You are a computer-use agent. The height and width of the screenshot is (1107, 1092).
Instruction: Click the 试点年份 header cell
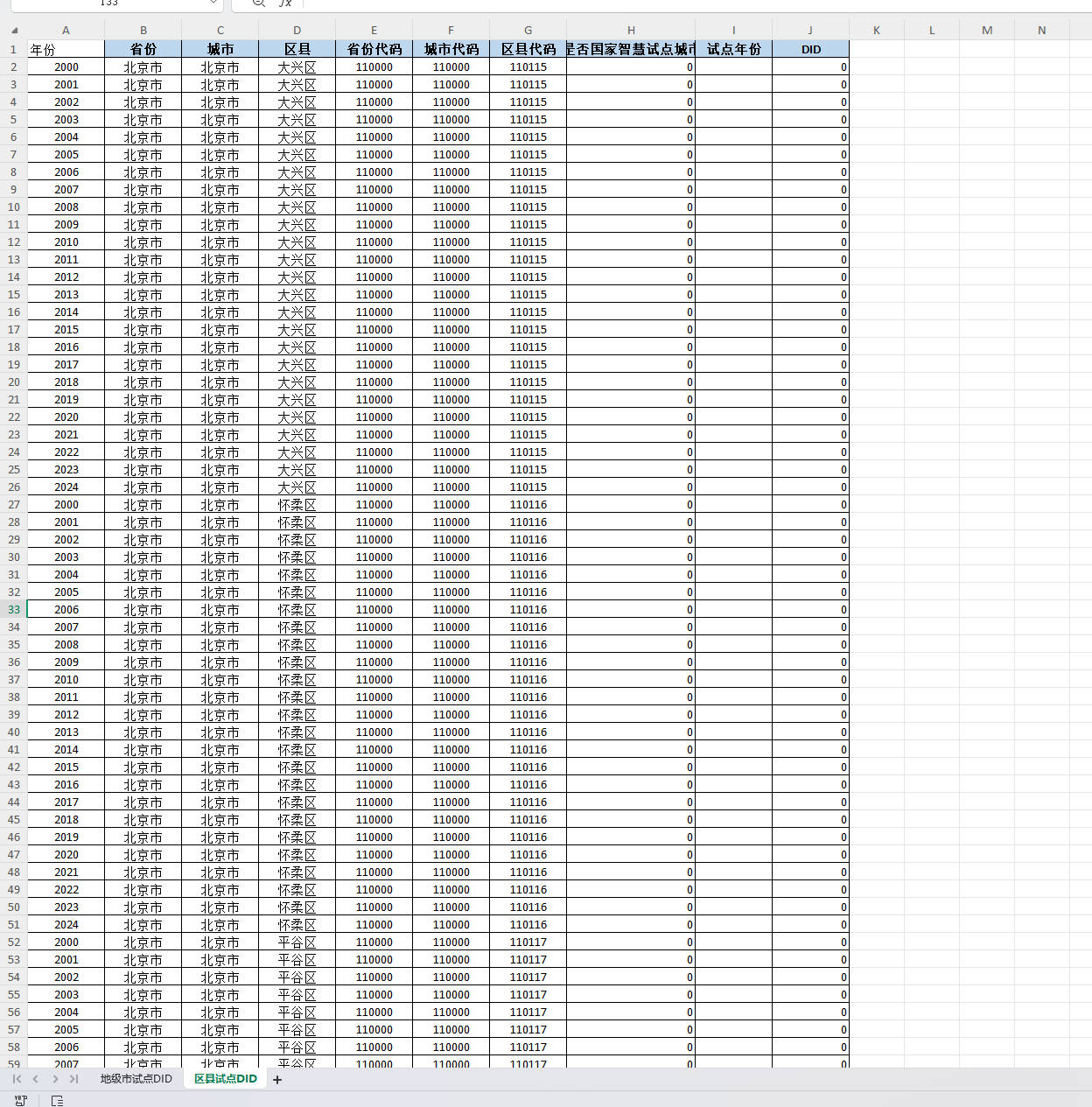[x=733, y=49]
